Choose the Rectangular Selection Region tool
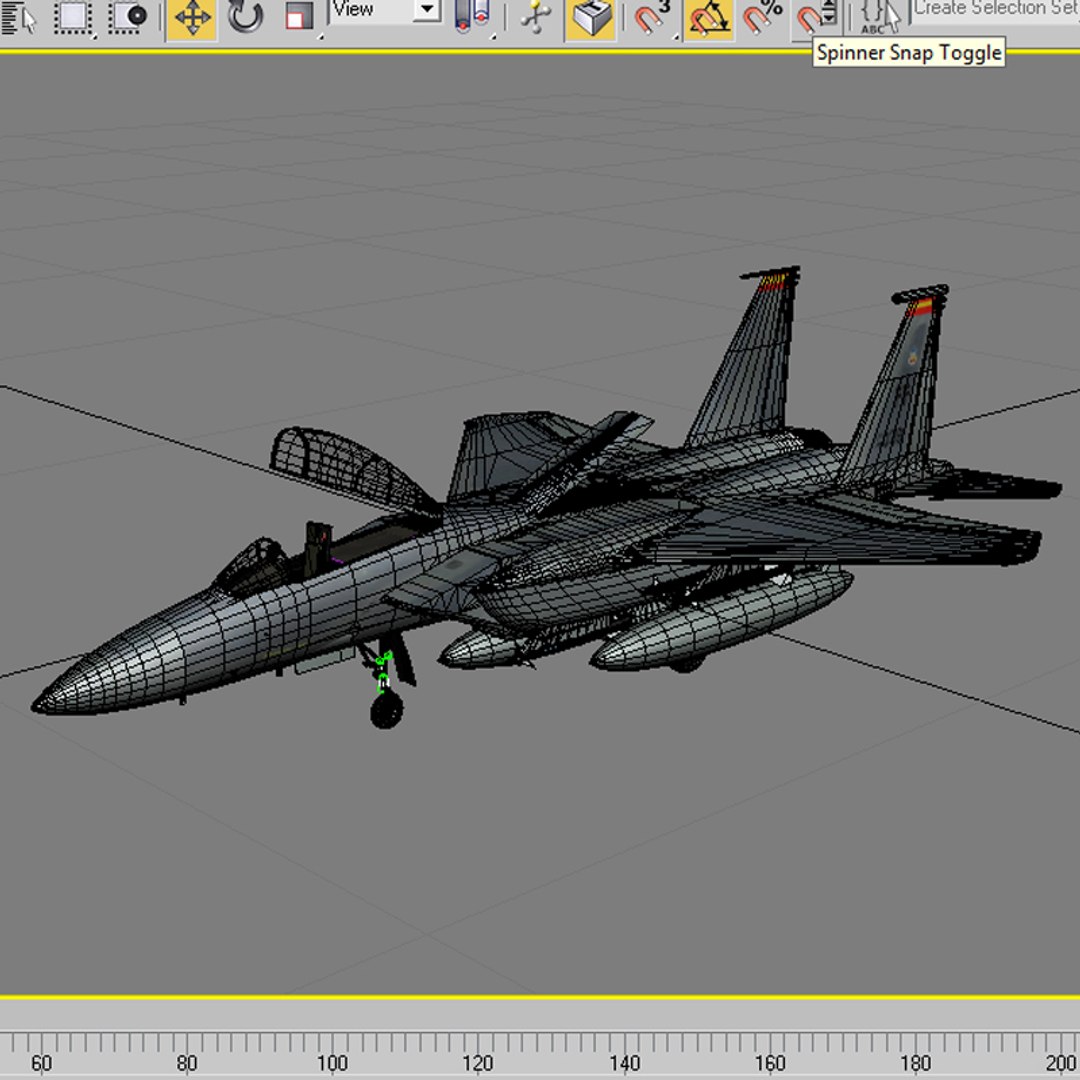The image size is (1080, 1080). 74,18
